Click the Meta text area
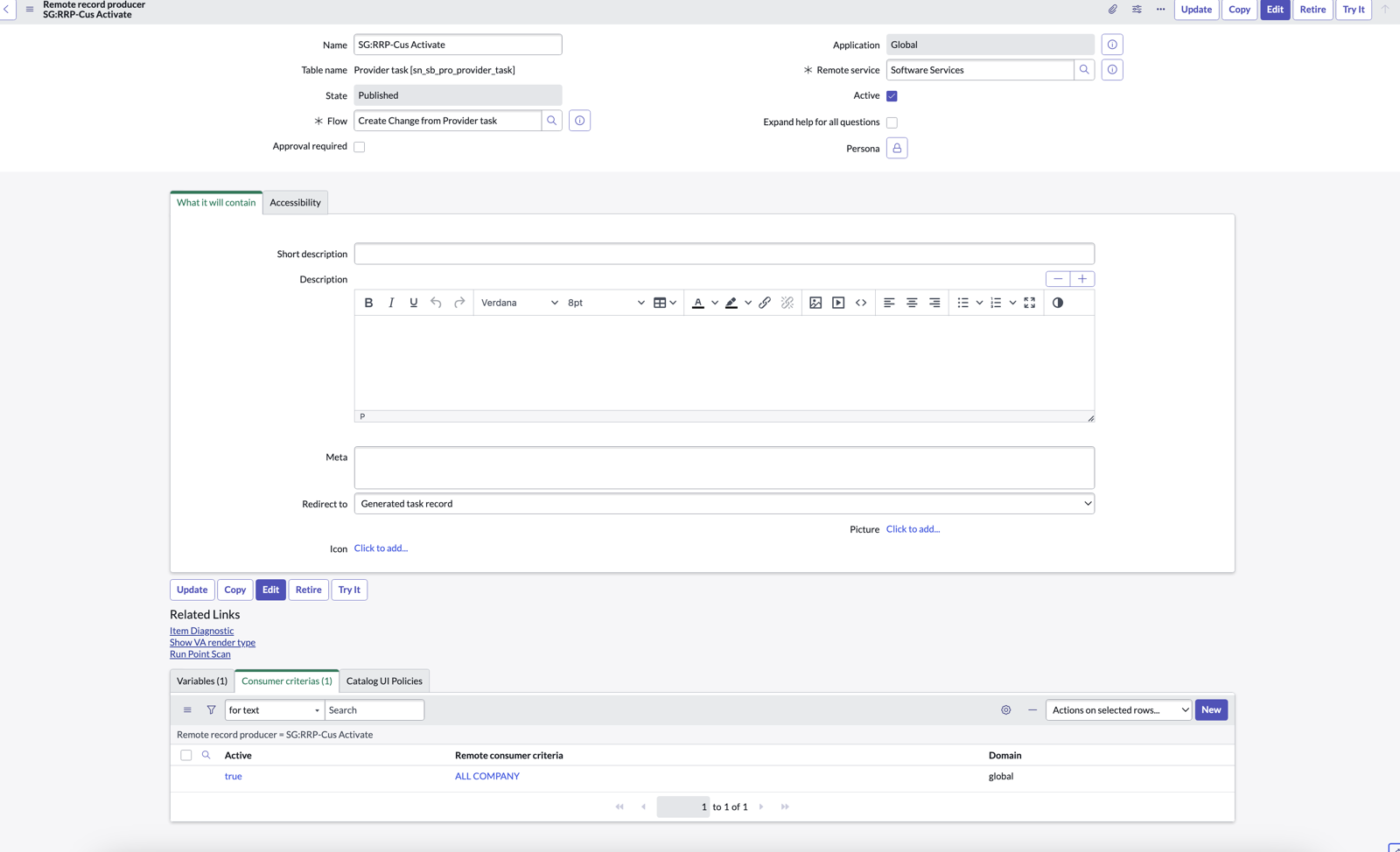1400x852 pixels. [724, 468]
